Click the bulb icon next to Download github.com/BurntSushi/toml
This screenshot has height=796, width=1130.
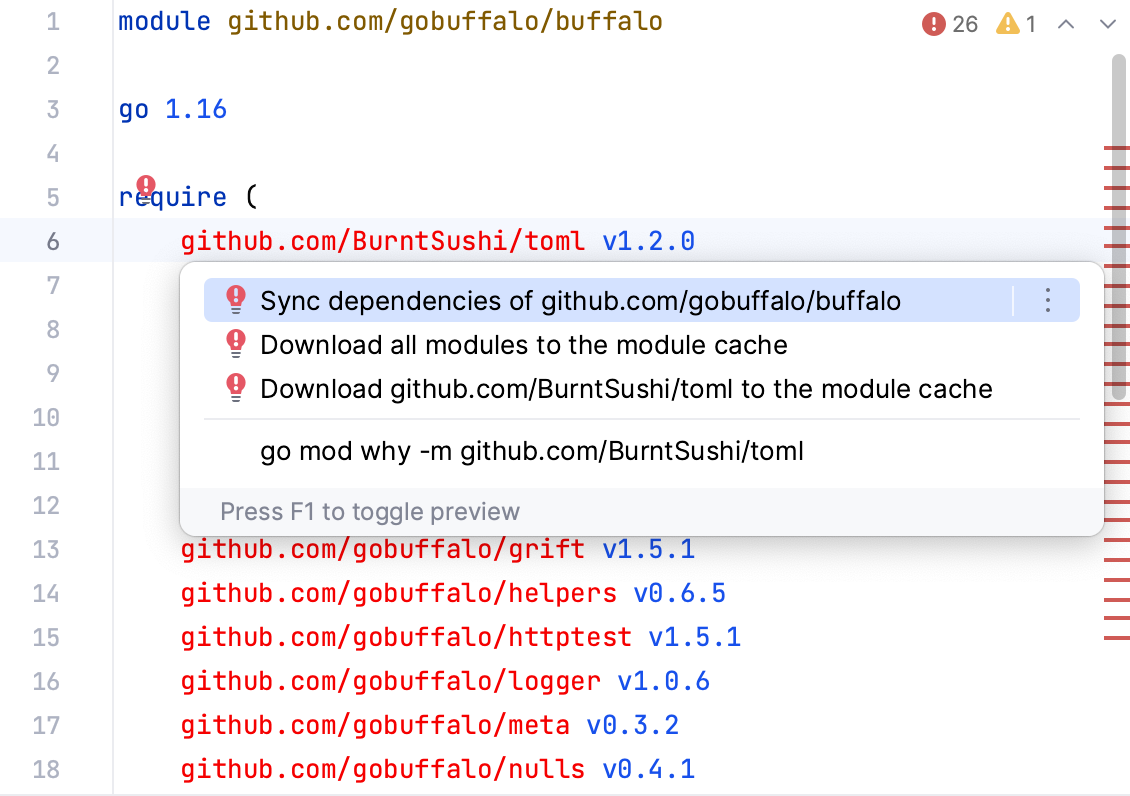click(236, 388)
